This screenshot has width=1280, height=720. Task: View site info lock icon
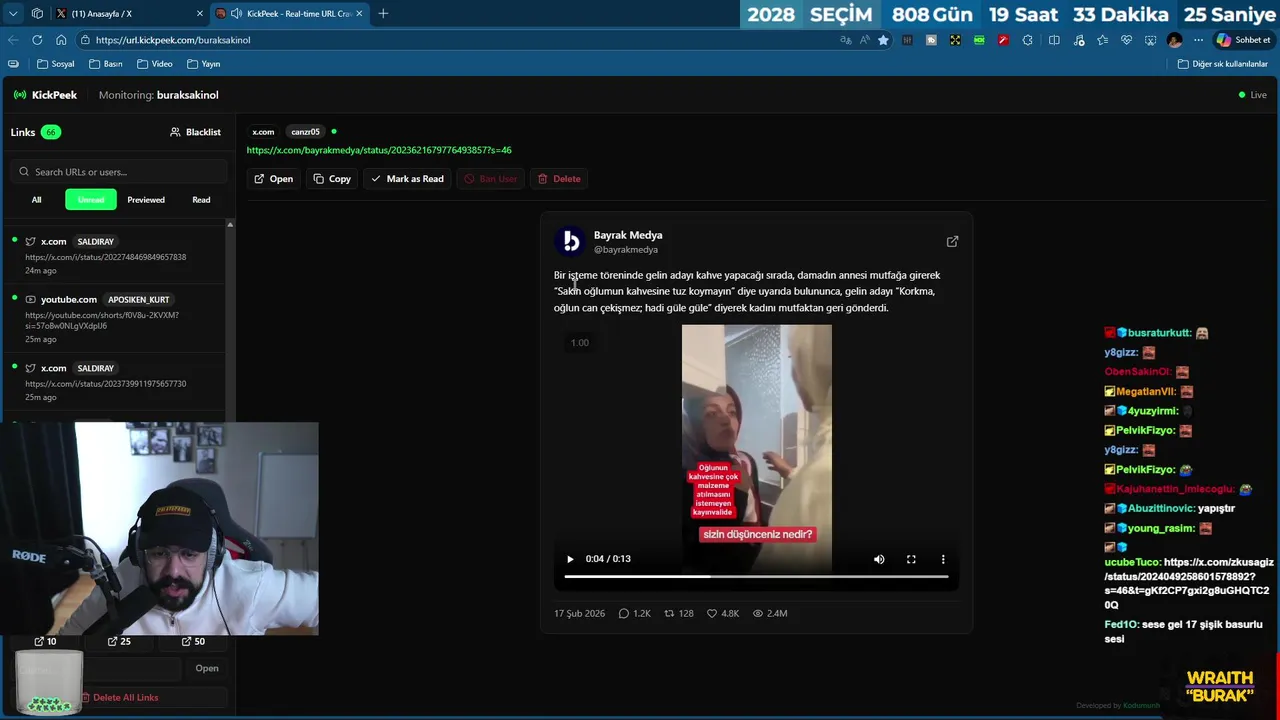coord(86,40)
